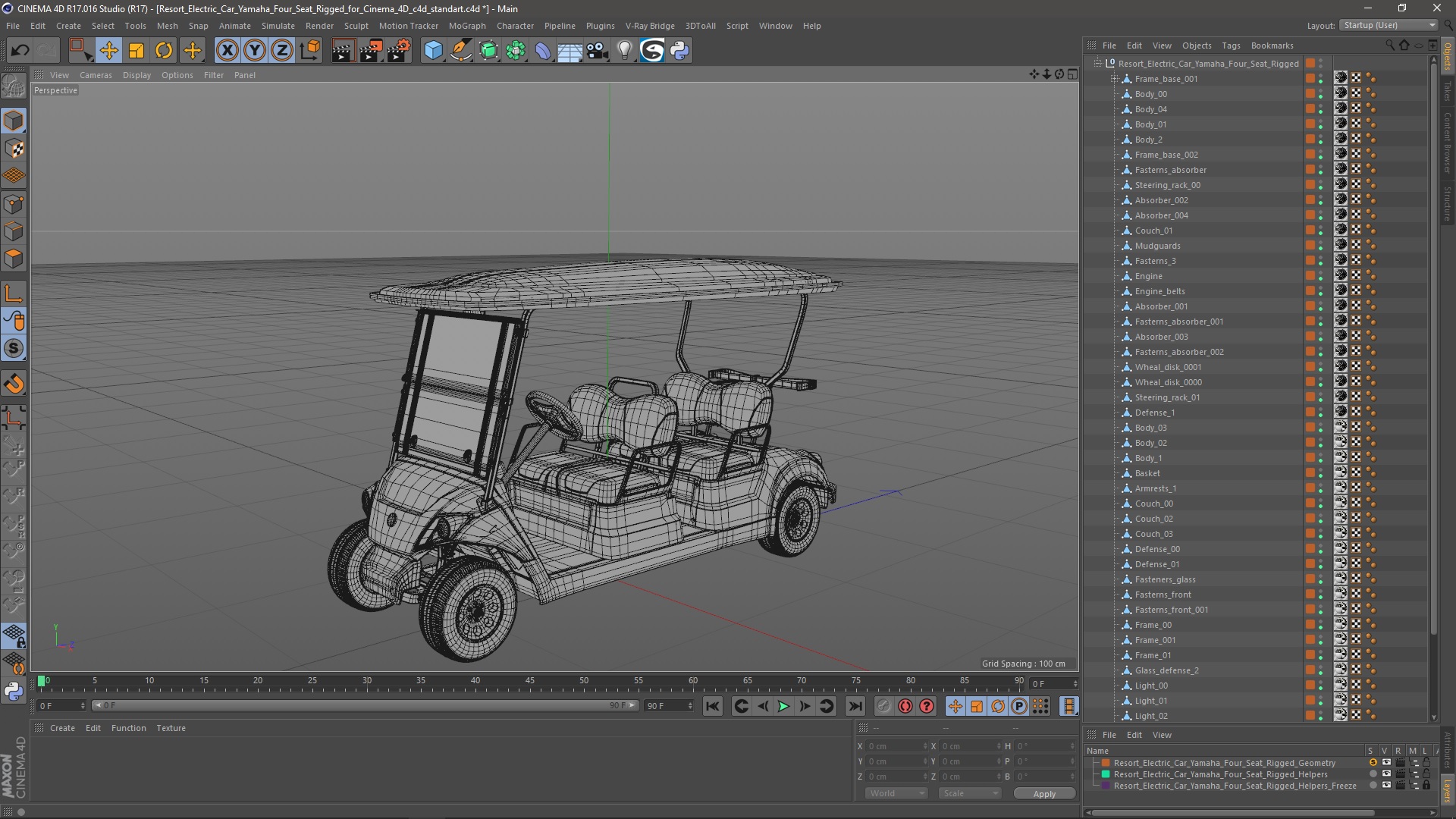
Task: Click the Apply button
Action: pyautogui.click(x=1044, y=794)
